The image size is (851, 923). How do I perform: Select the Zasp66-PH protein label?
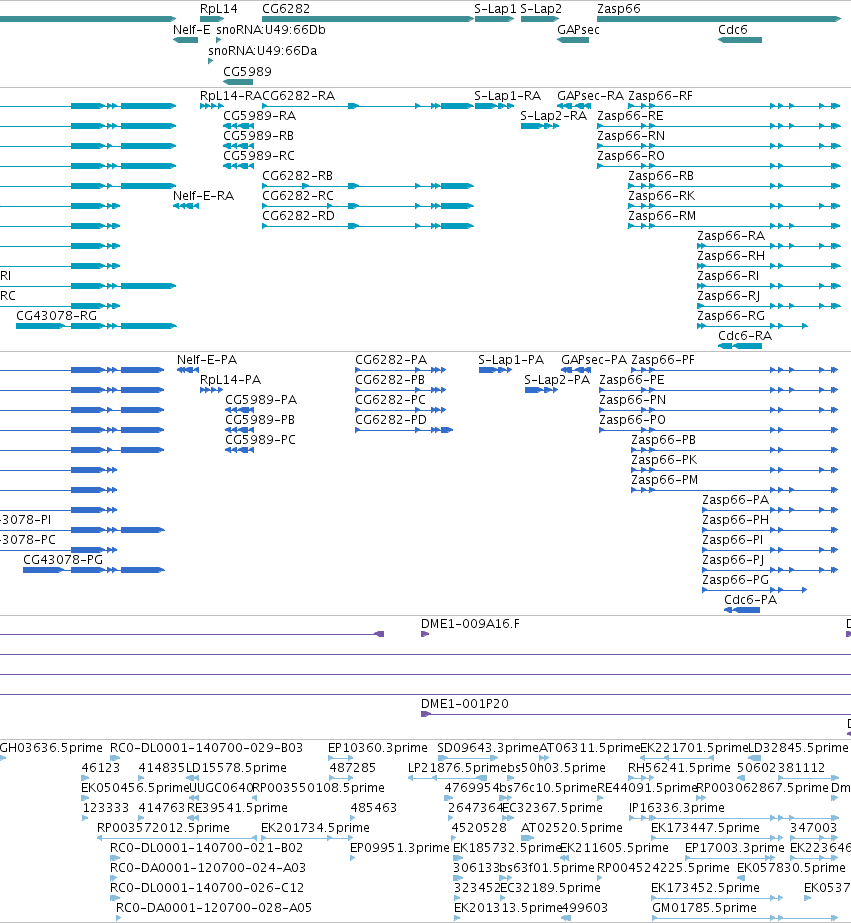coord(736,520)
